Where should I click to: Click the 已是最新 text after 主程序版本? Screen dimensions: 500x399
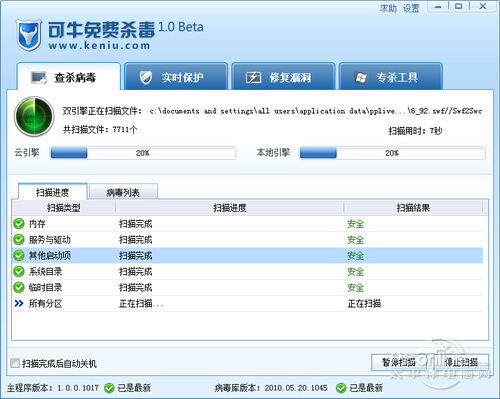(134, 388)
